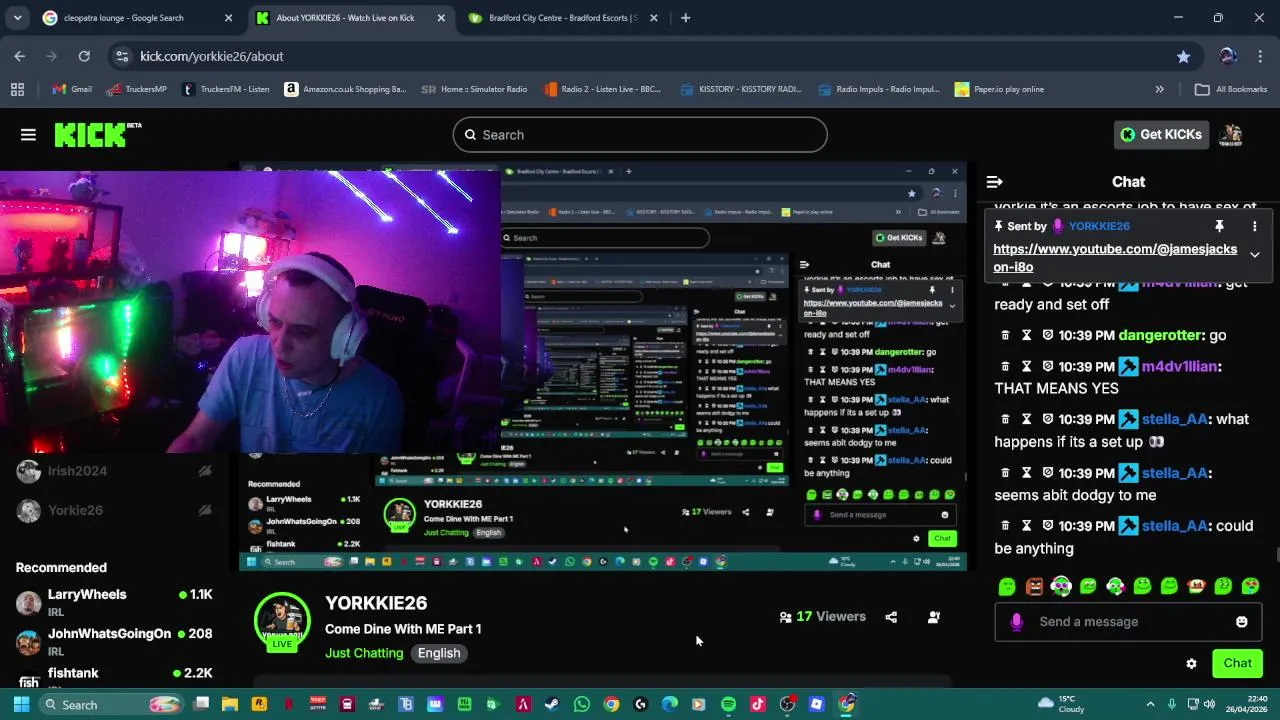Switch to Bradford City Centre tab
Image resolution: width=1280 pixels, height=720 pixels.
pos(563,18)
